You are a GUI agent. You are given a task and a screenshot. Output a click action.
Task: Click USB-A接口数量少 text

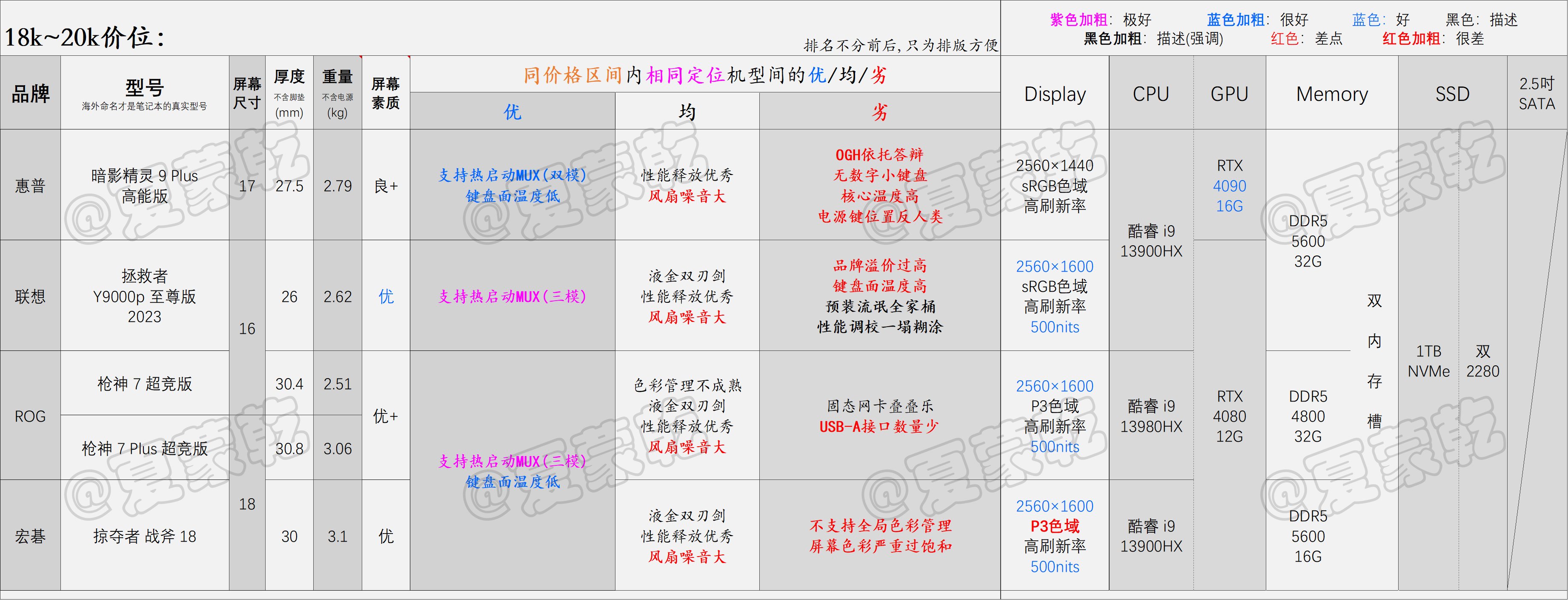click(880, 426)
